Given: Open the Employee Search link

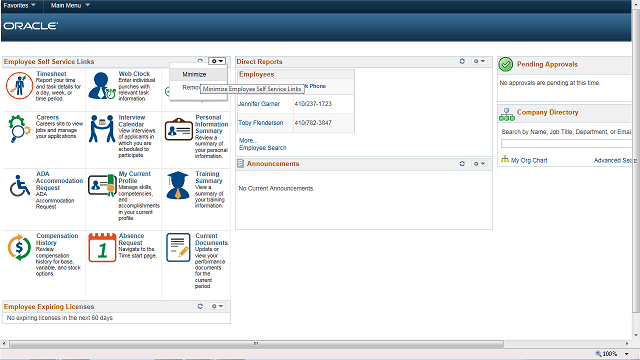Looking at the screenshot, I should coord(262,148).
